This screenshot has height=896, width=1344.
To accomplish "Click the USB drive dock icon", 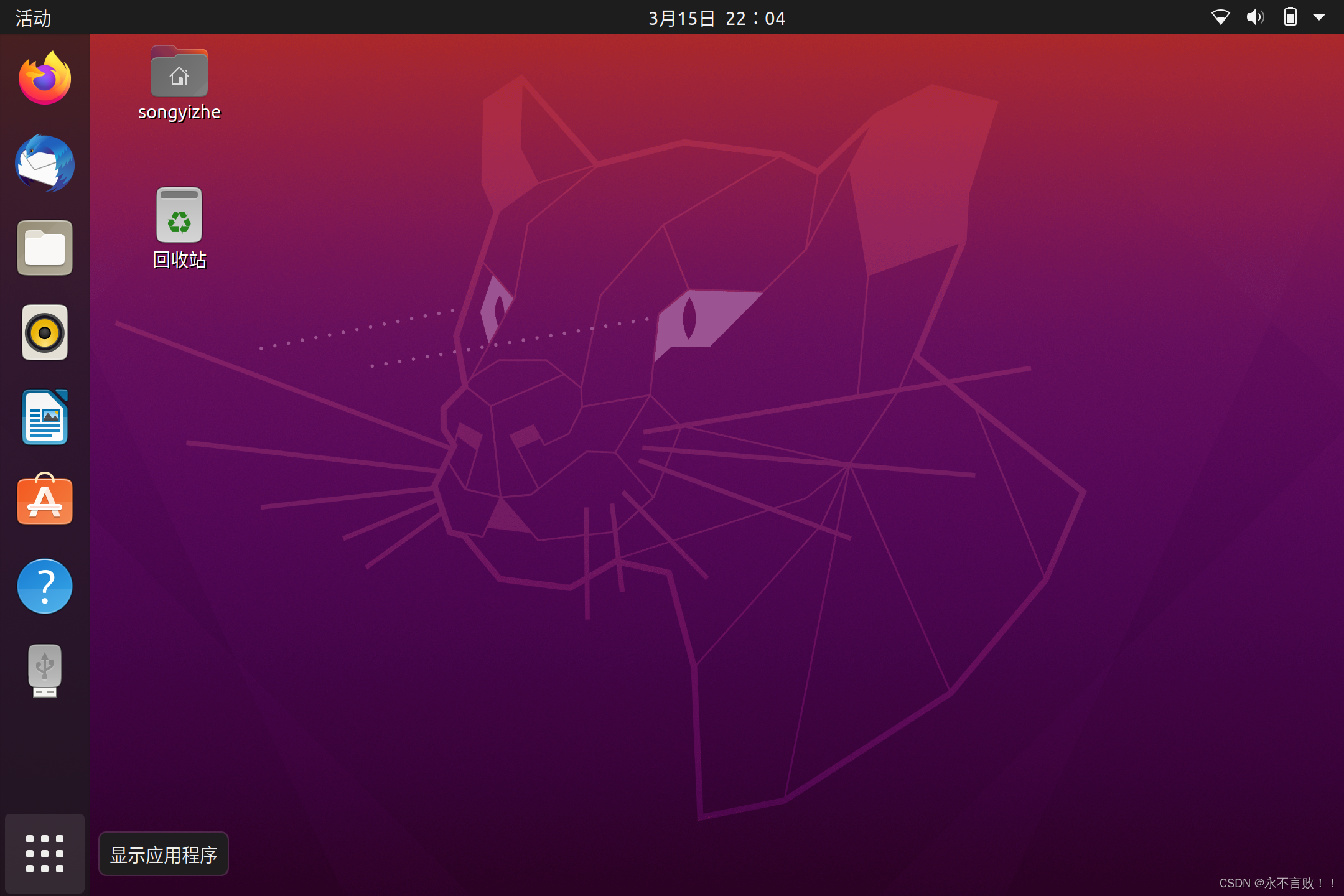I will point(45,671).
